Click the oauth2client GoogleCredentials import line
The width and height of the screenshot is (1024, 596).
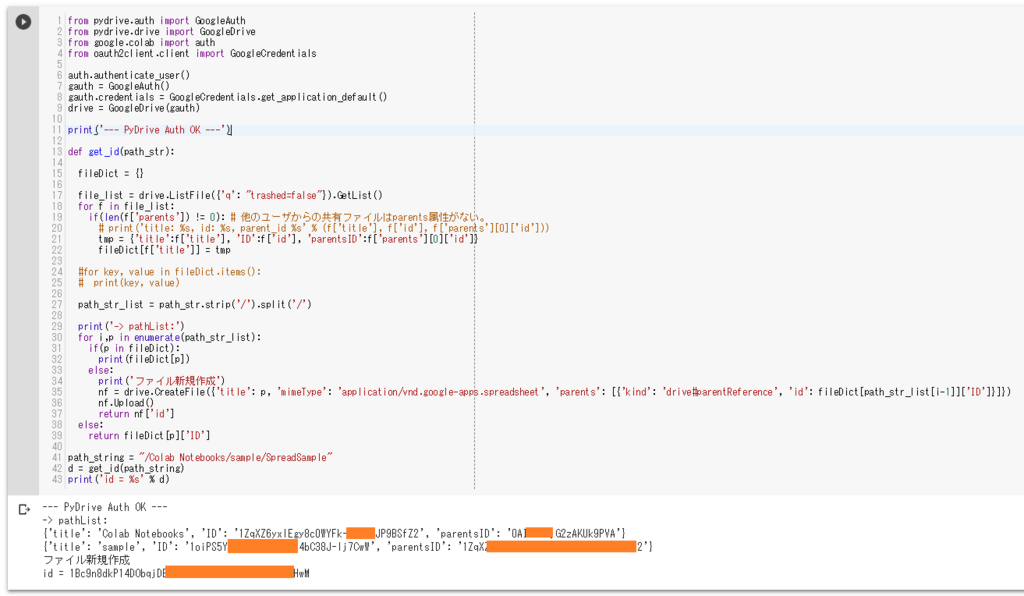(192, 54)
